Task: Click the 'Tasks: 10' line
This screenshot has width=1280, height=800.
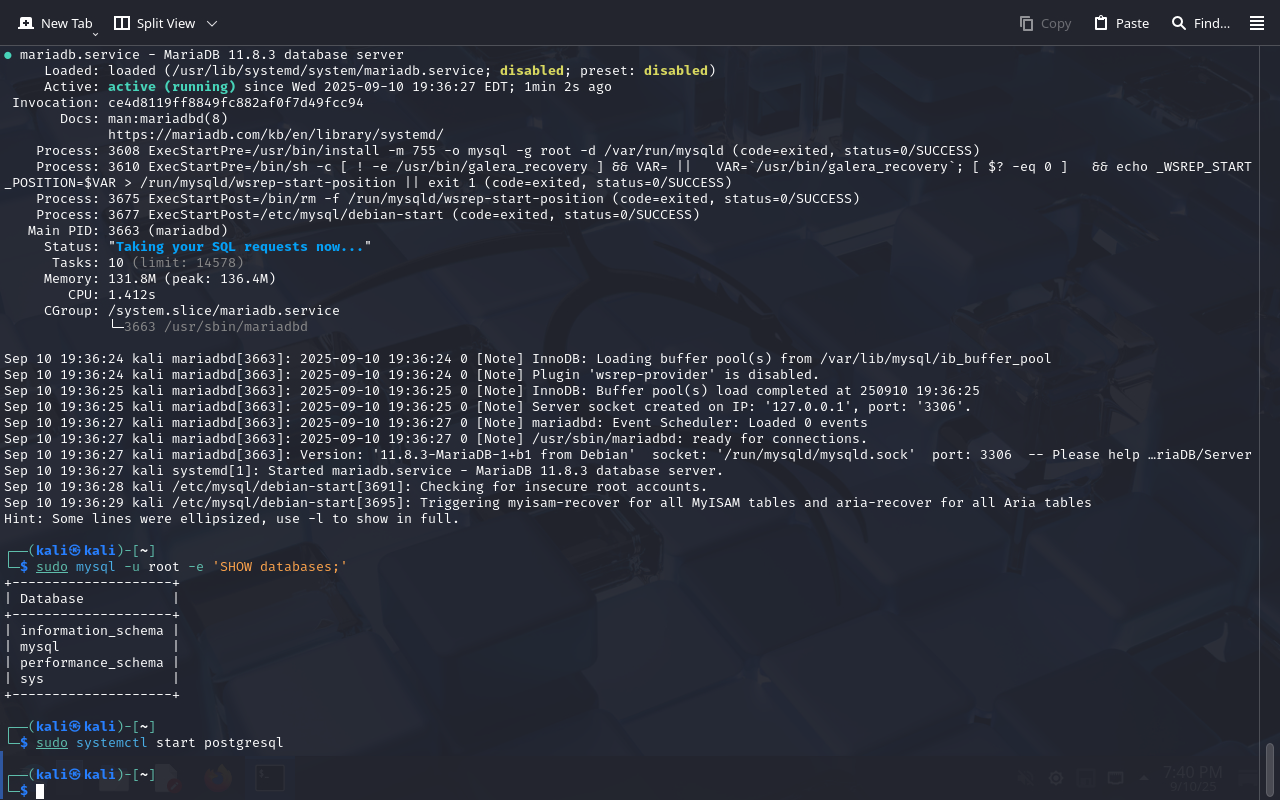Action: (x=148, y=263)
